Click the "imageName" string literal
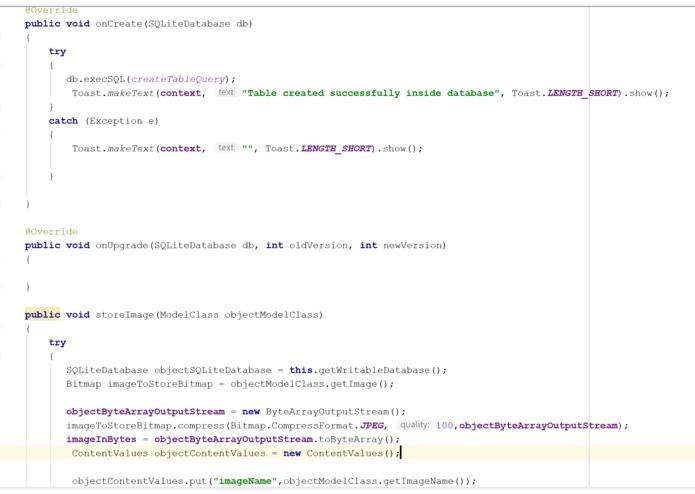Image resolution: width=695 pixels, height=494 pixels. click(245, 481)
